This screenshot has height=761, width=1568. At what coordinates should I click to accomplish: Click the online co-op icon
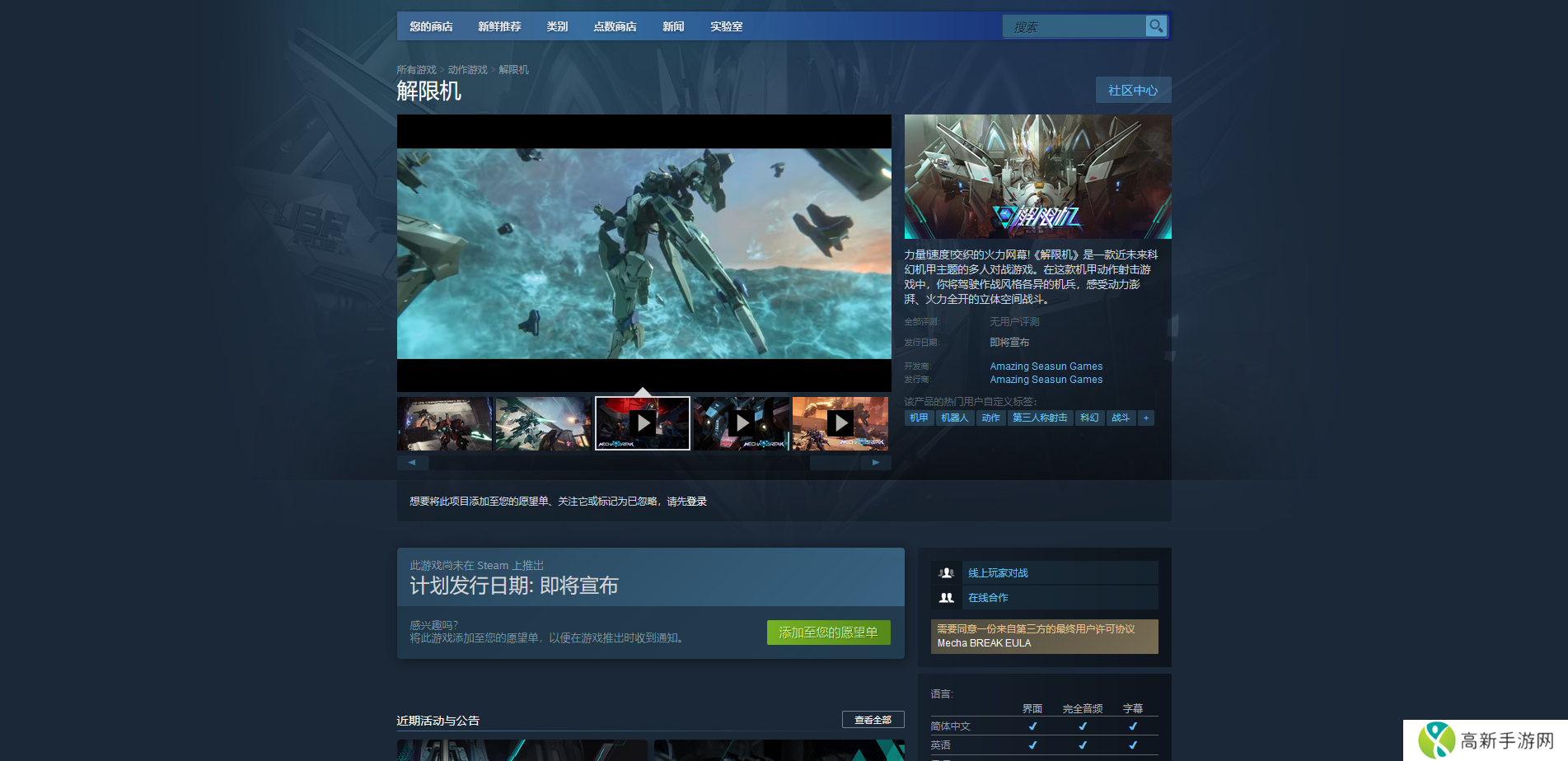point(947,598)
